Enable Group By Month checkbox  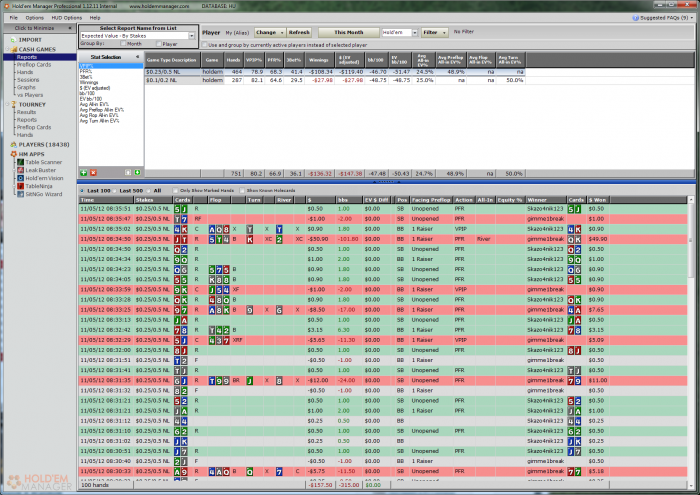tap(123, 44)
